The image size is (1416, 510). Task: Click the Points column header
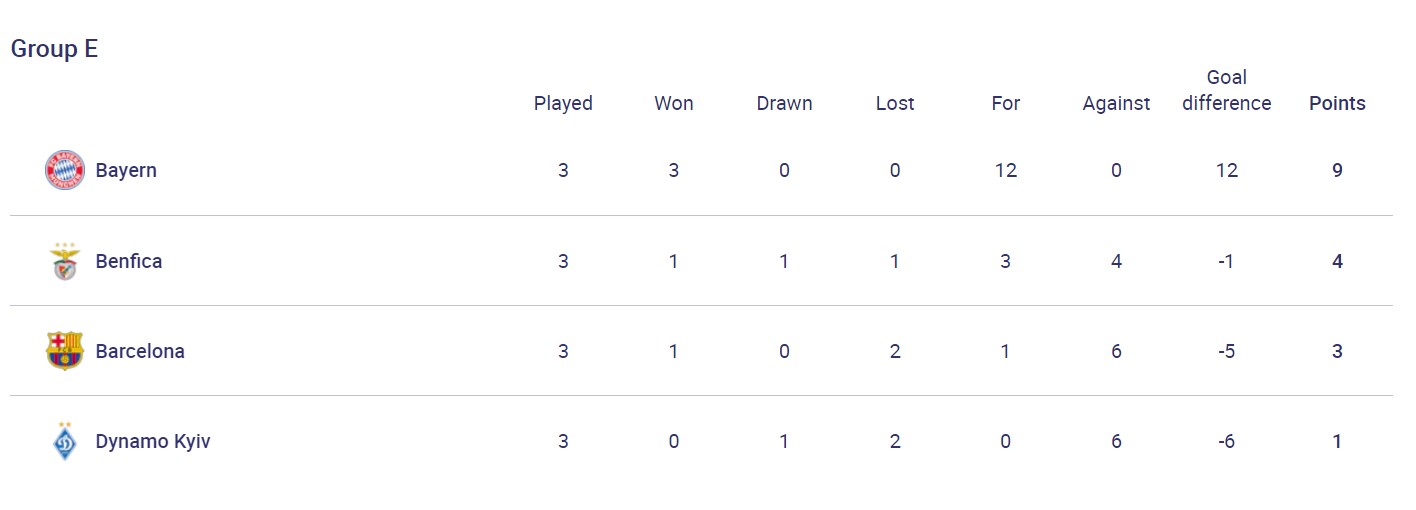click(x=1337, y=103)
